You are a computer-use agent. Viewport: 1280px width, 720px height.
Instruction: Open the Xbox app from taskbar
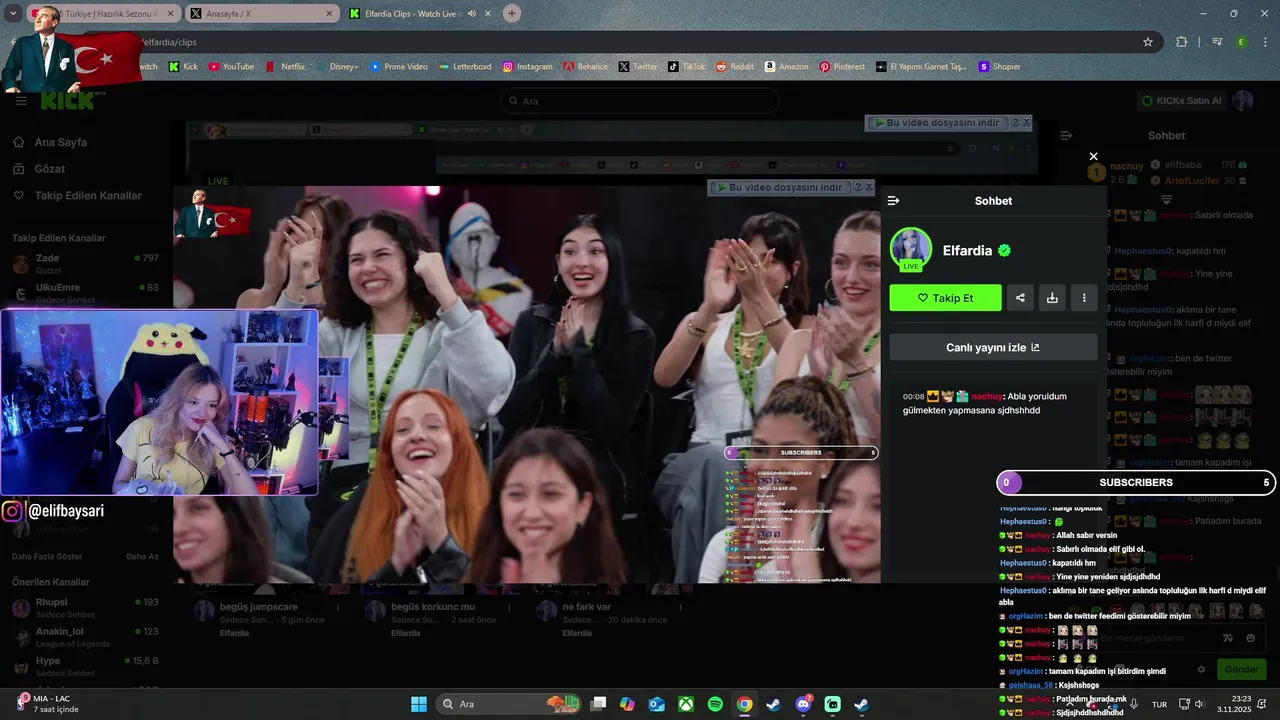pos(686,704)
